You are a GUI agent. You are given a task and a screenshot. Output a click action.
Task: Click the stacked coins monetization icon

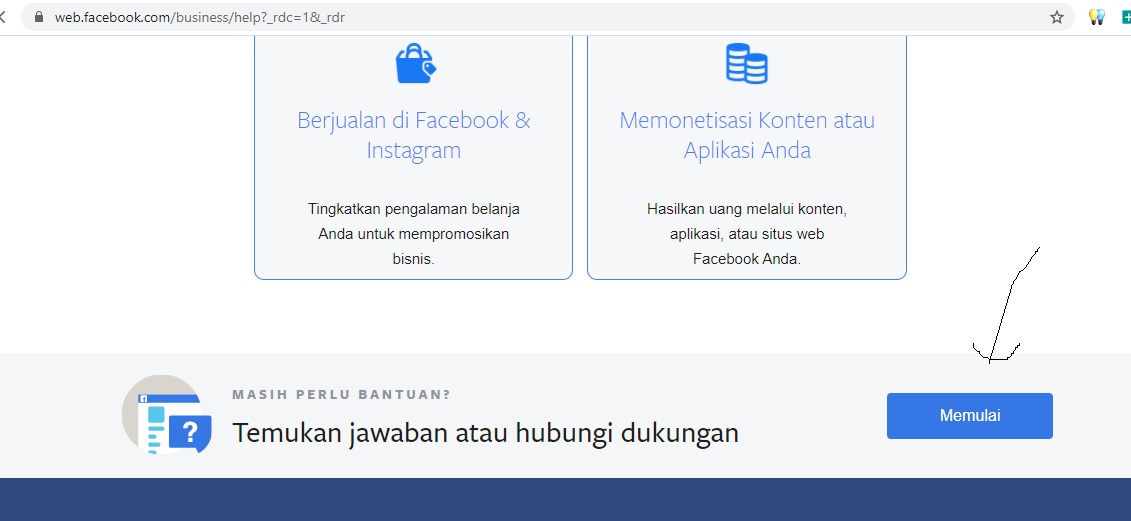point(747,64)
